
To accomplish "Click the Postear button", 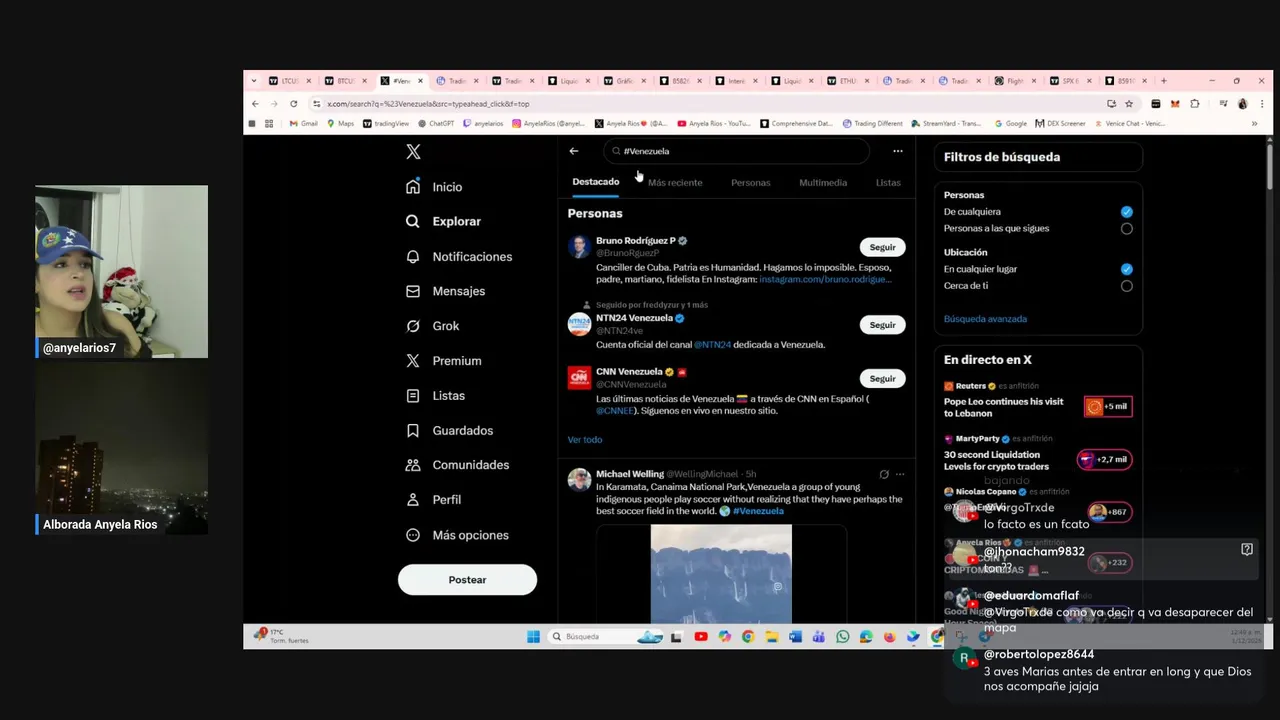I will (x=467, y=580).
